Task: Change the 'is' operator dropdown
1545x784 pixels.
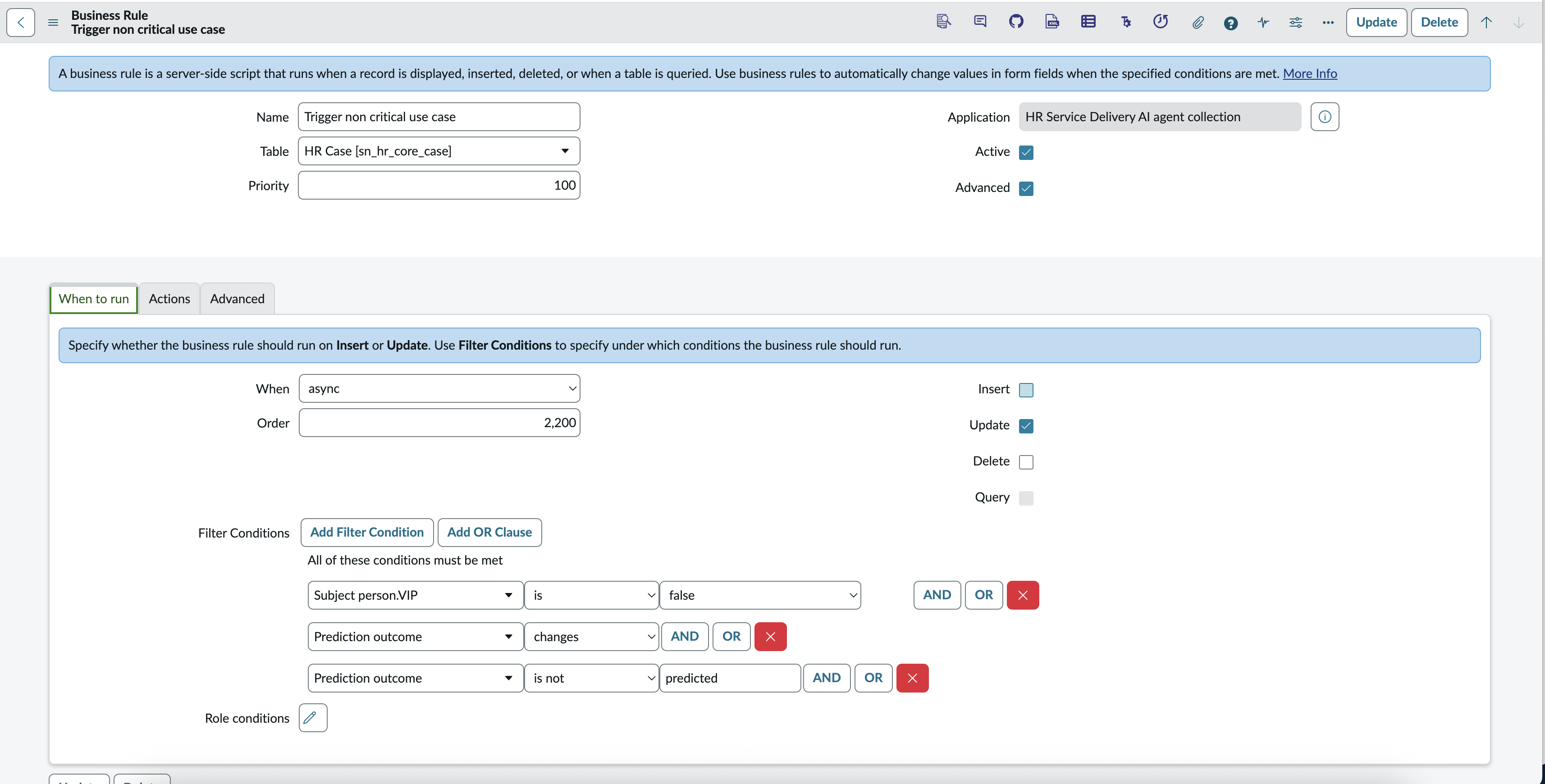Action: [x=591, y=595]
